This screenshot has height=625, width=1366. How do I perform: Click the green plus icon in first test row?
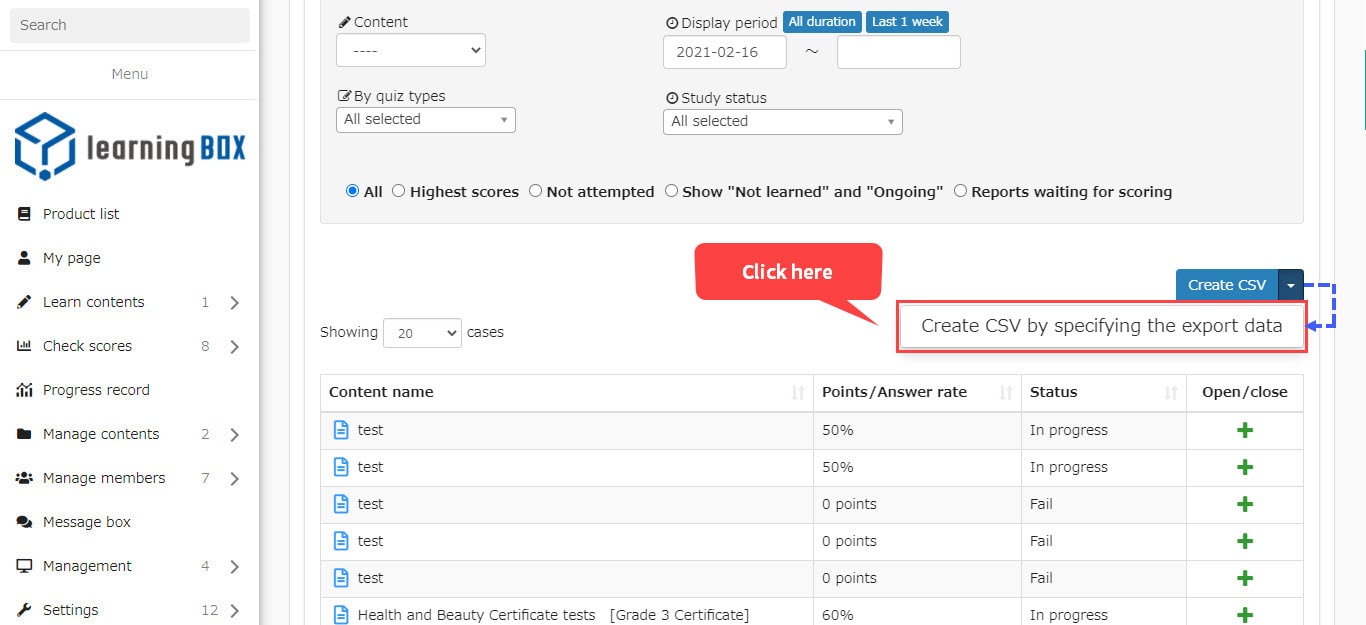coord(1245,431)
